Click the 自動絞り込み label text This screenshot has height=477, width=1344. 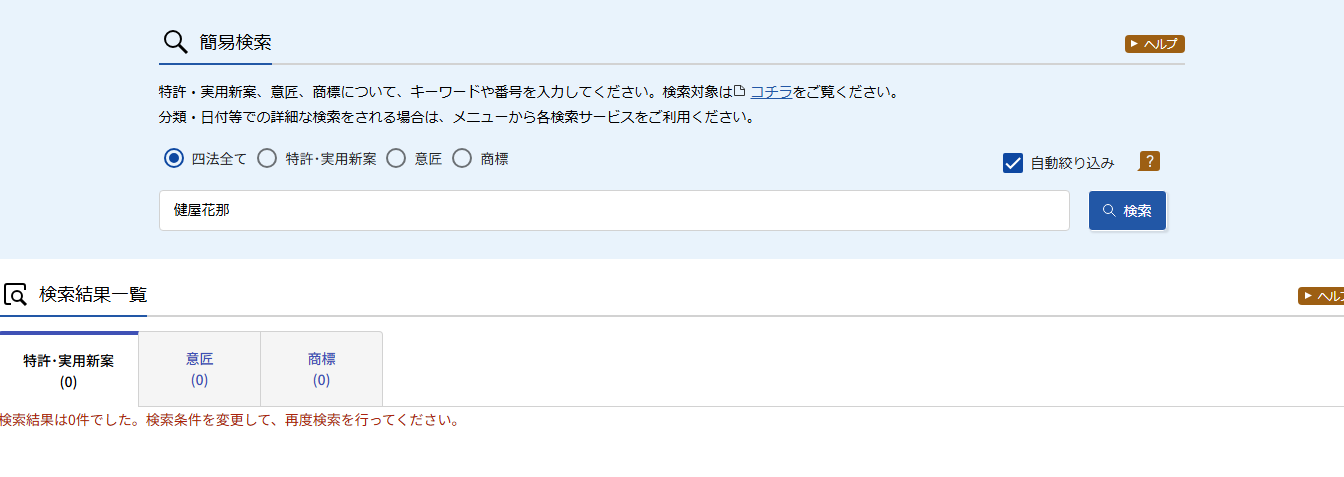pyautogui.click(x=1072, y=163)
